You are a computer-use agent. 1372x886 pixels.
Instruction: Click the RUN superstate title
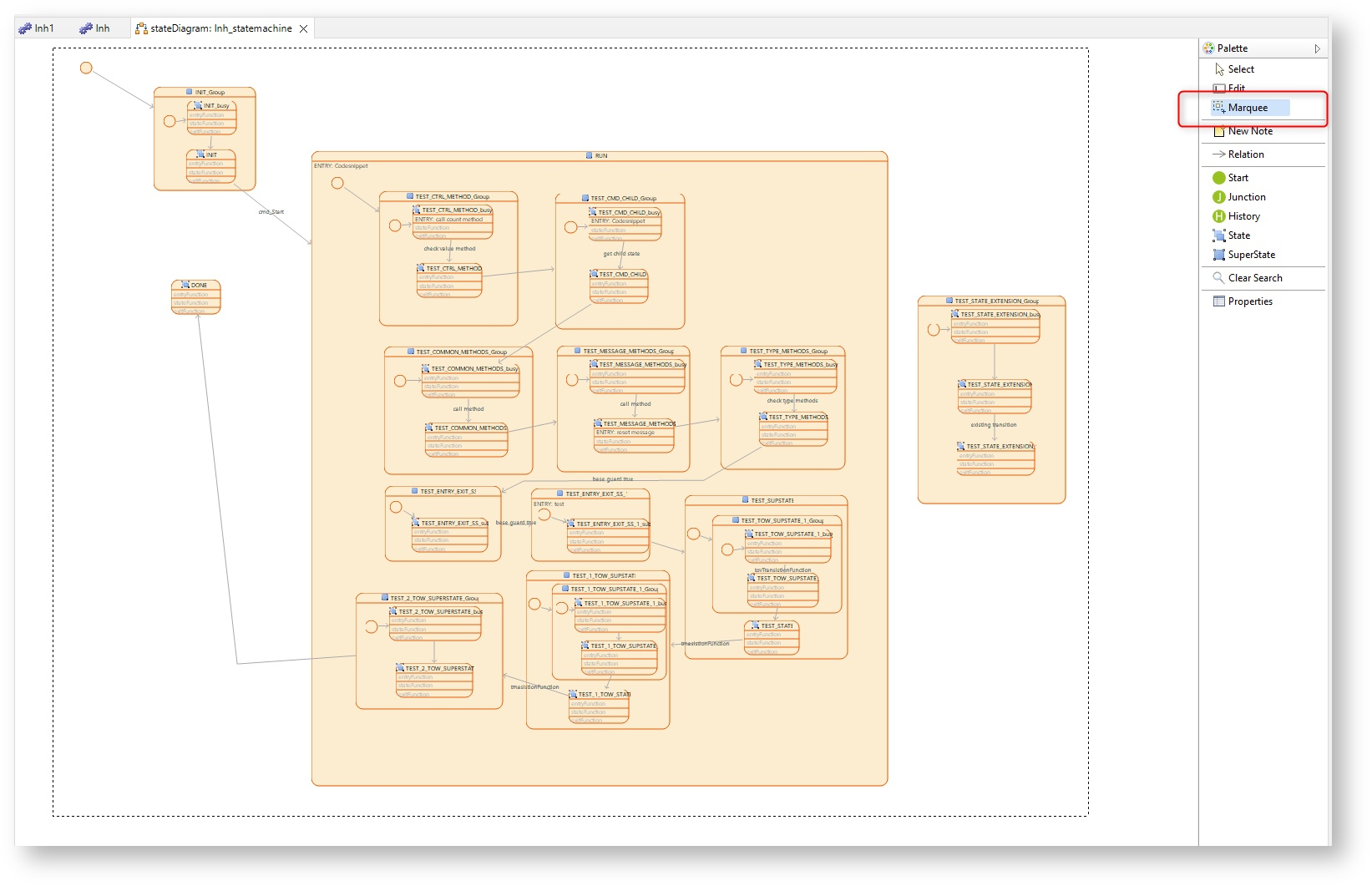tap(600, 156)
